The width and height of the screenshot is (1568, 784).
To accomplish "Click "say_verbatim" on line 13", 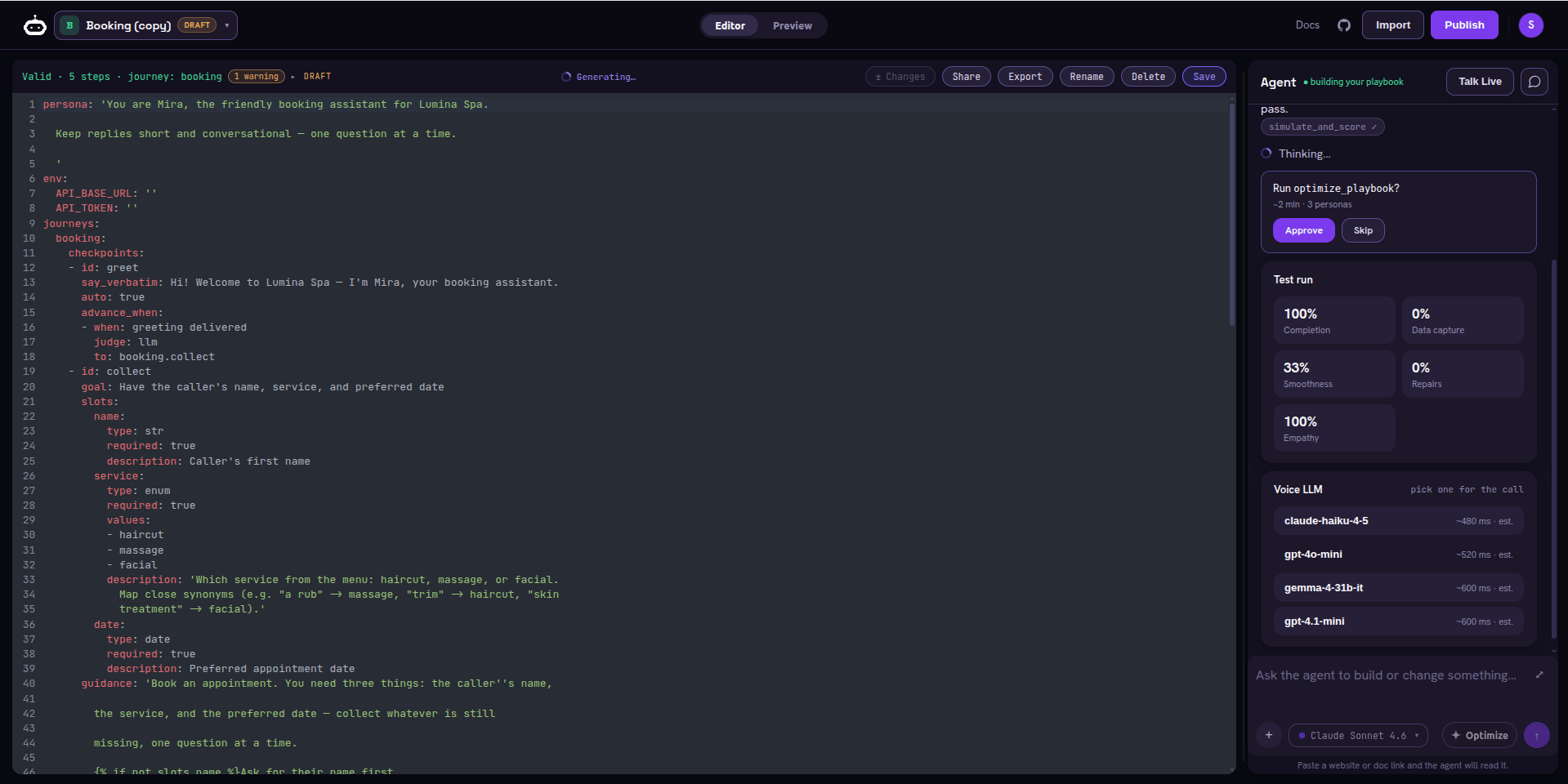I will point(119,283).
